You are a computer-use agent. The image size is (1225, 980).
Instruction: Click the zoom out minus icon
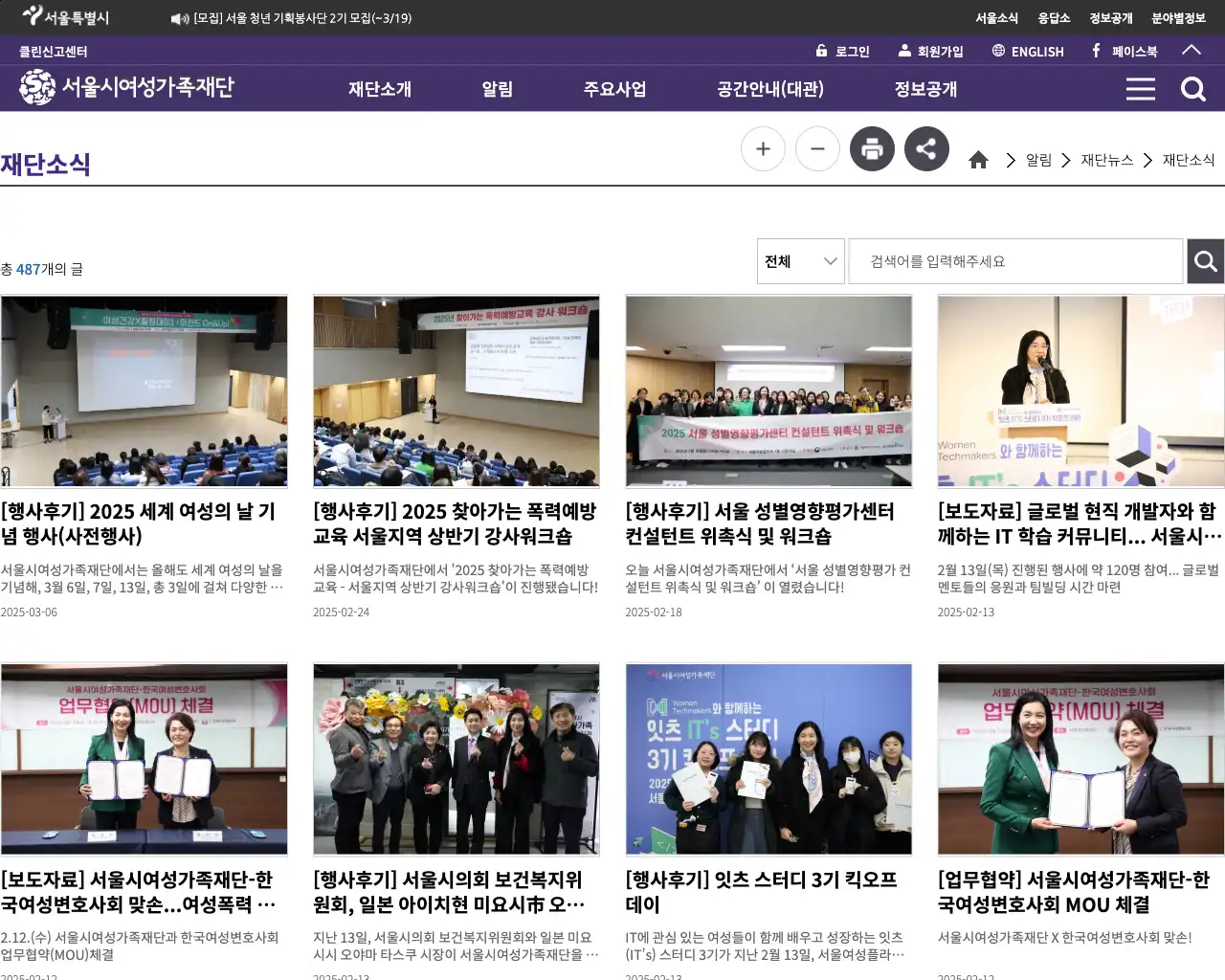817,149
